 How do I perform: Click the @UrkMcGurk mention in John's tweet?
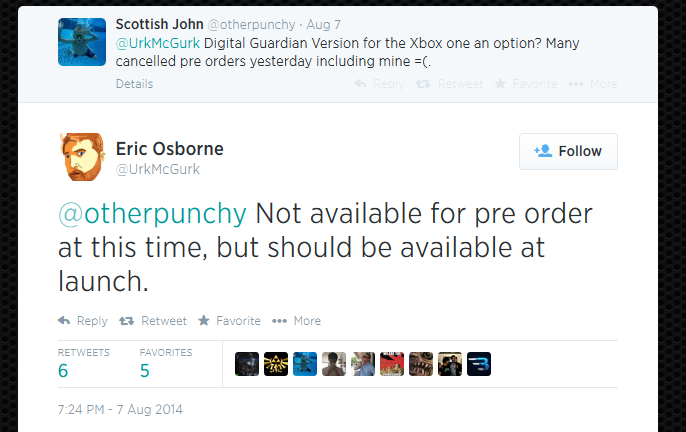point(158,43)
